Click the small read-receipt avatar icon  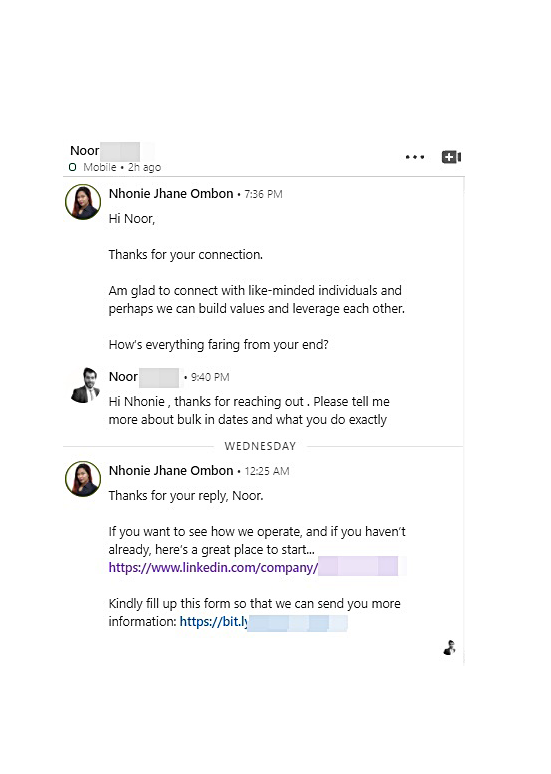[x=449, y=647]
